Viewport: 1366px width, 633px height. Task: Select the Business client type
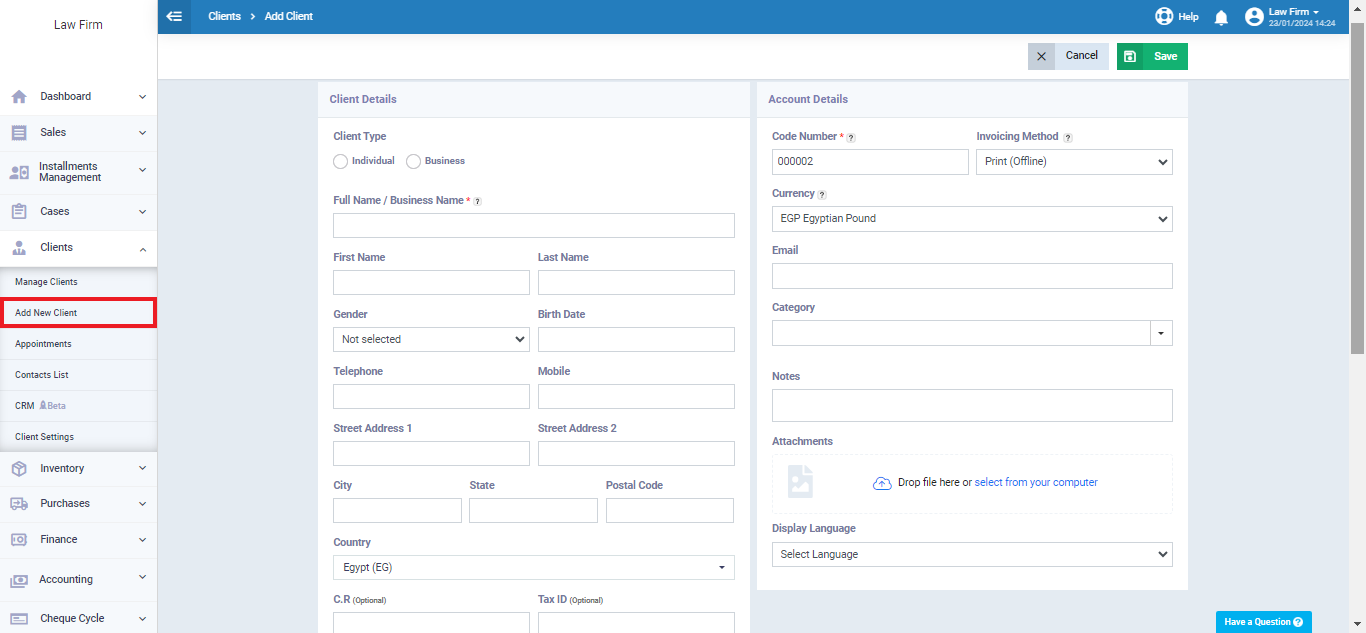[x=413, y=161]
